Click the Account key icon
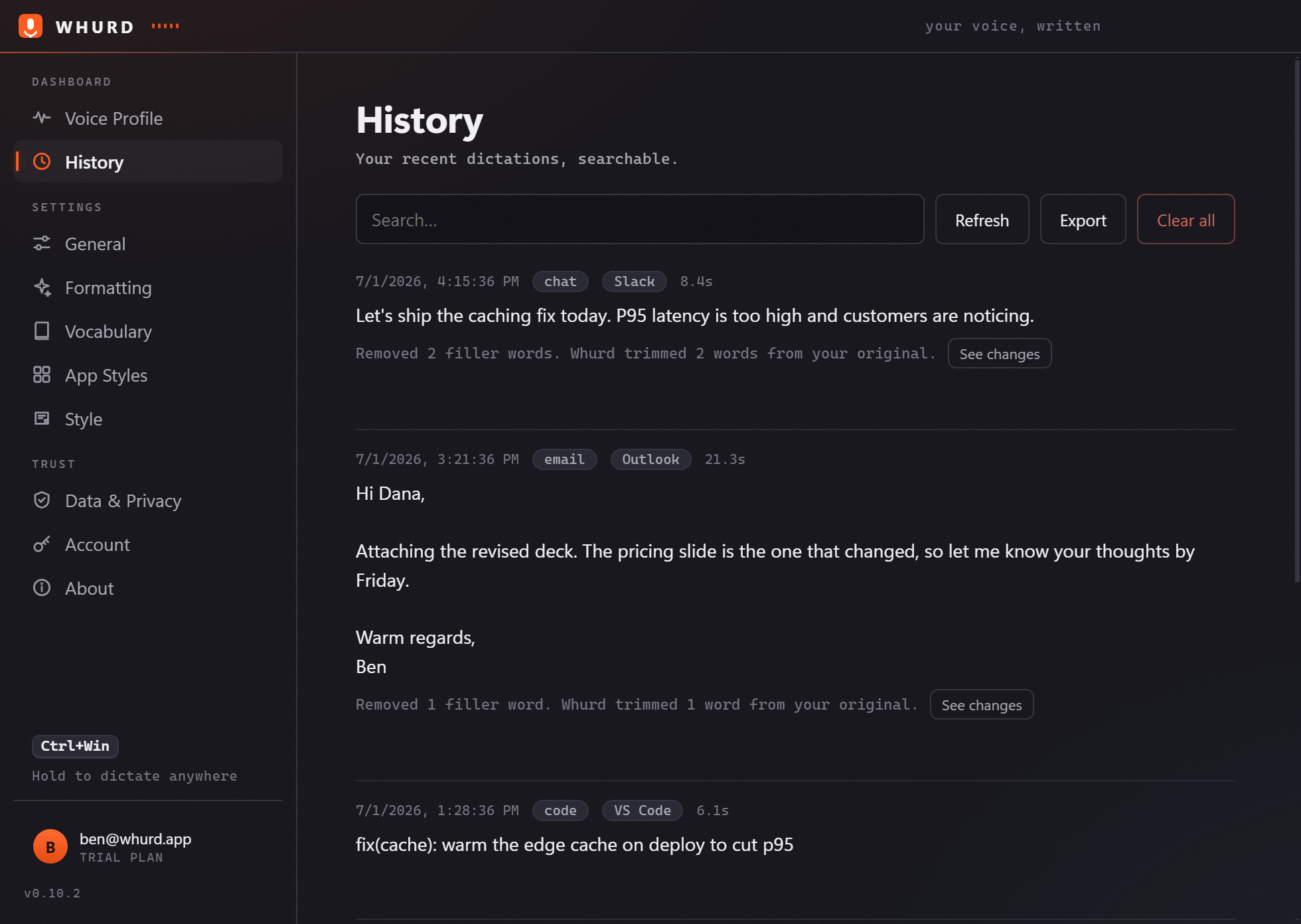 (42, 544)
